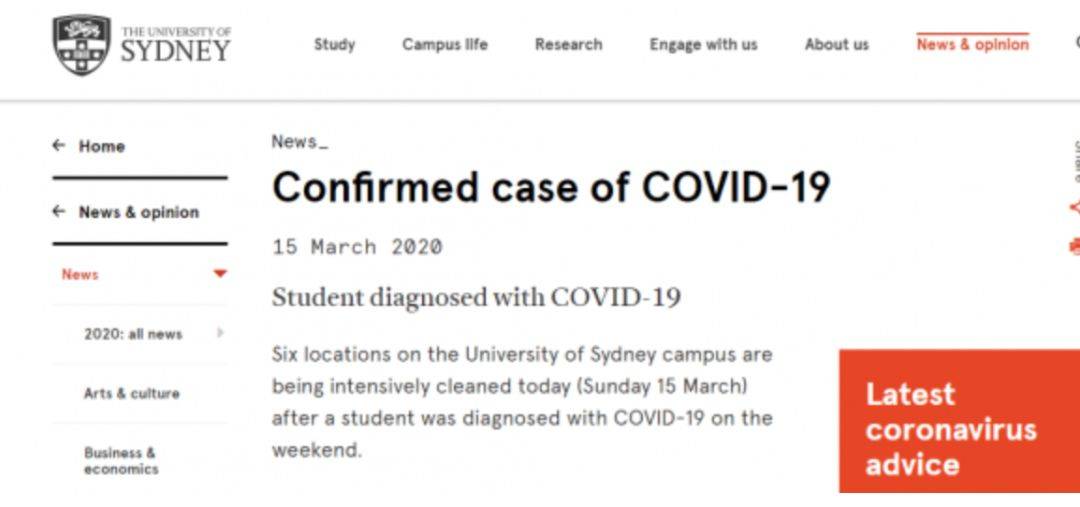1080x507 pixels.
Task: Click the back arrow beside Home
Action: pos(59,145)
